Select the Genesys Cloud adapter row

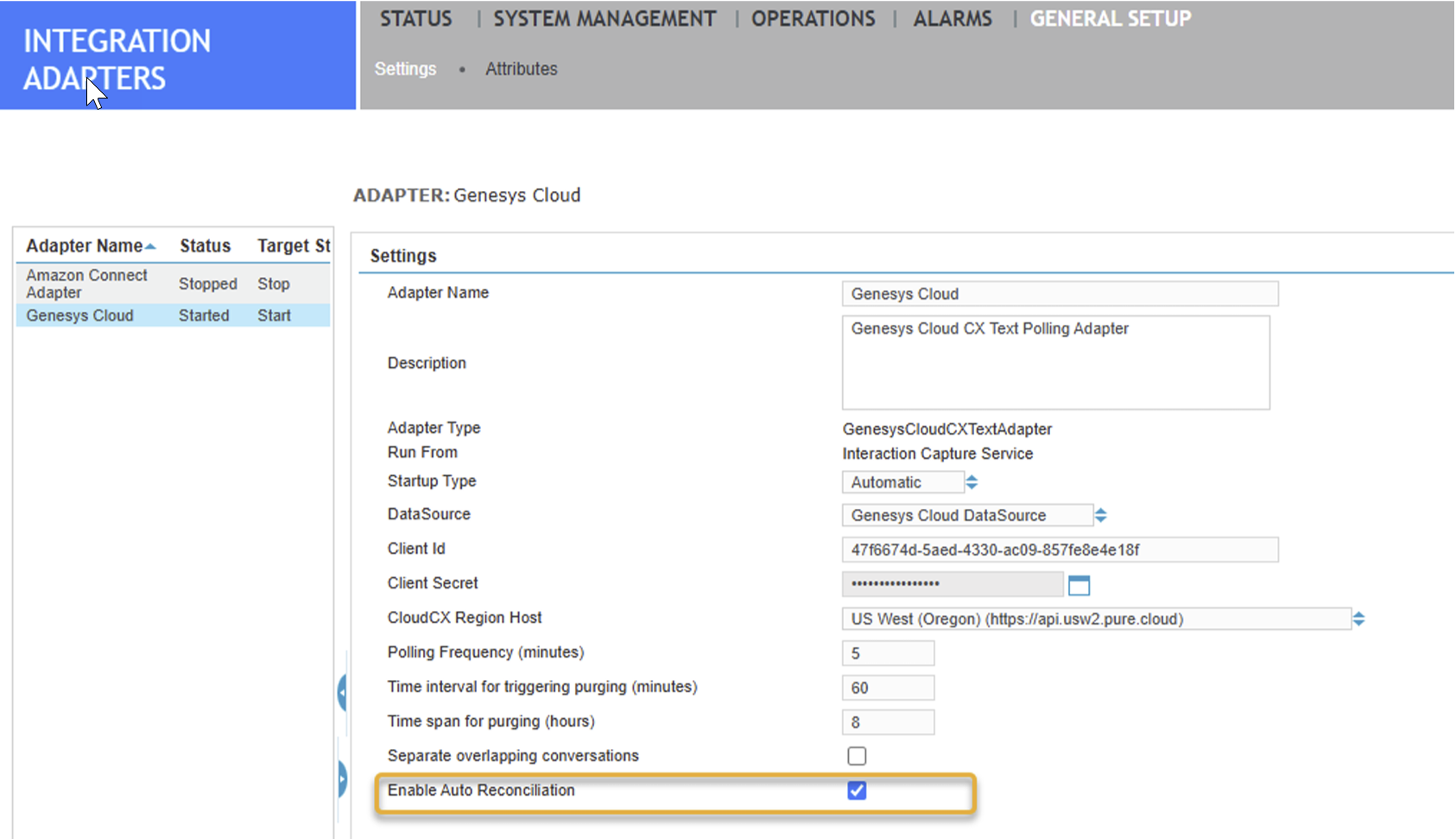click(79, 315)
